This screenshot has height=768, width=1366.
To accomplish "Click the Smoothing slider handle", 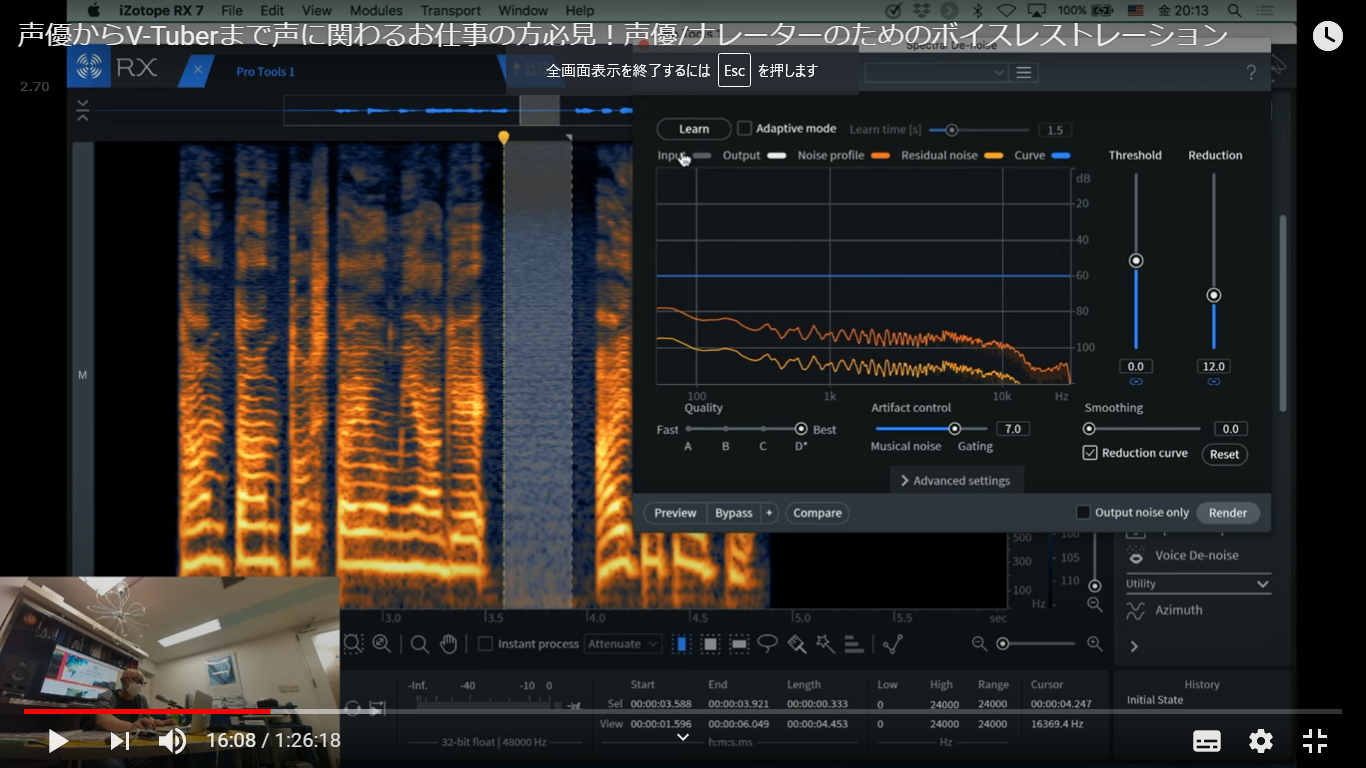I will [x=1090, y=429].
